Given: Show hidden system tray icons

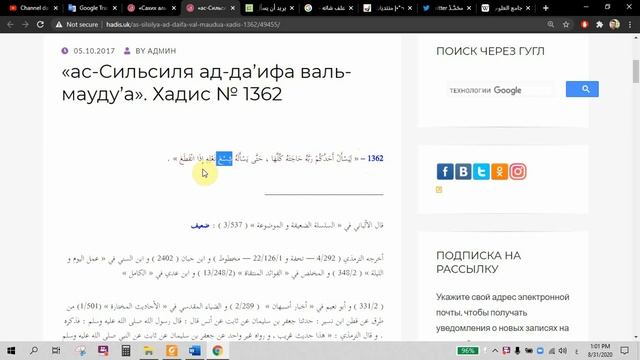Looking at the screenshot, I should coord(495,351).
